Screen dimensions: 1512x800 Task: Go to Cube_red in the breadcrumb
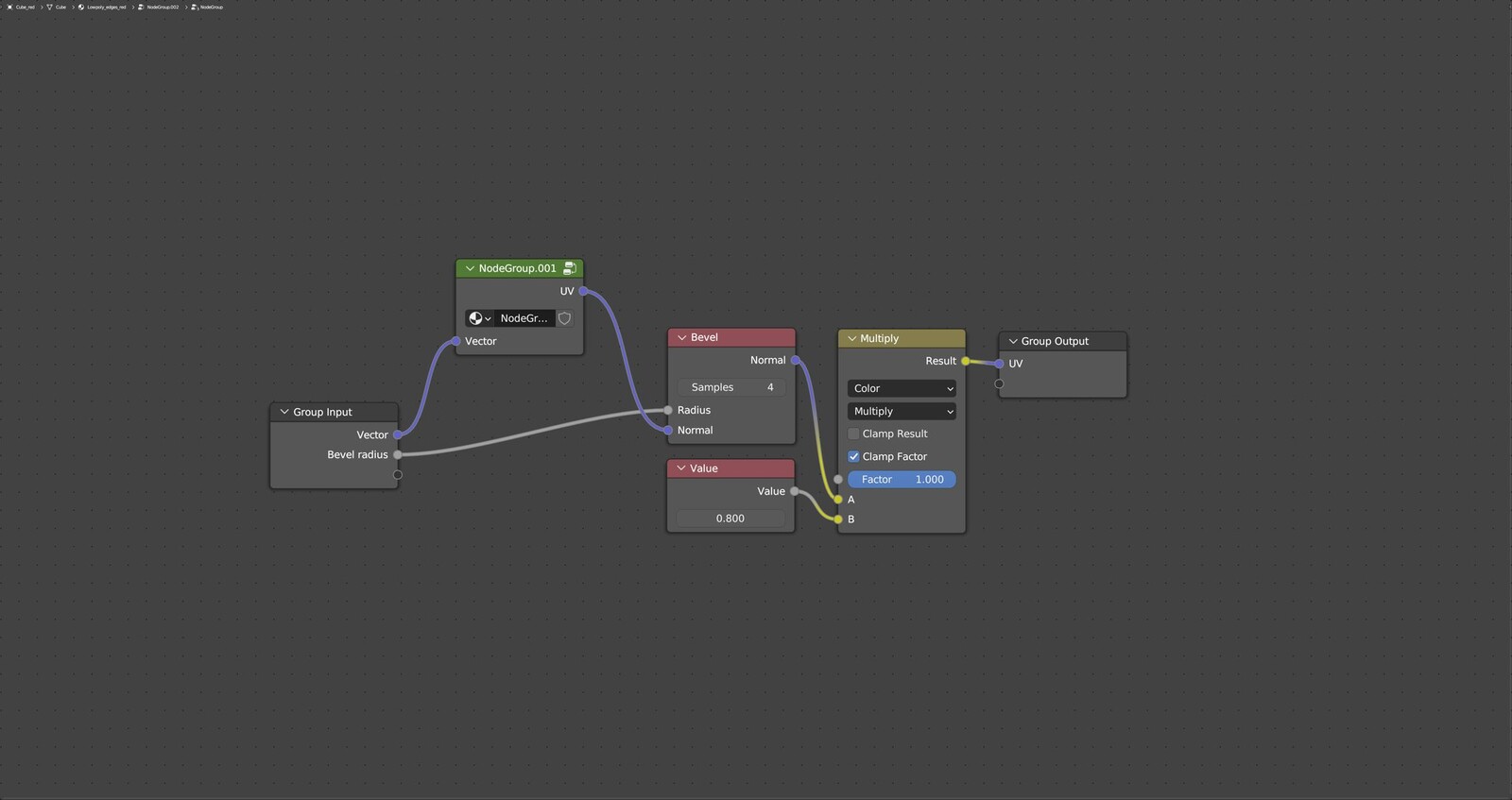pos(26,7)
